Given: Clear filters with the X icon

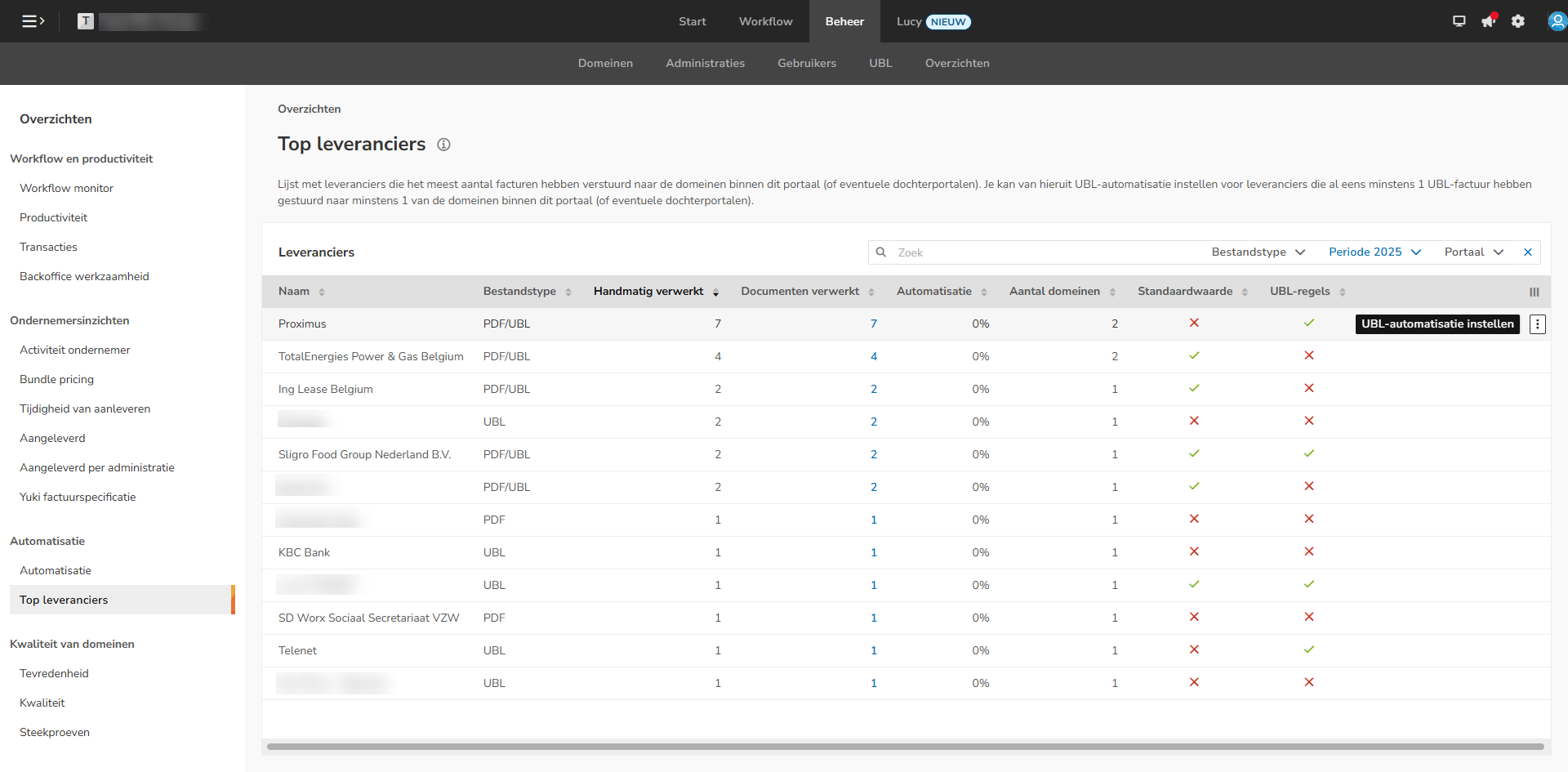Looking at the screenshot, I should 1527,252.
